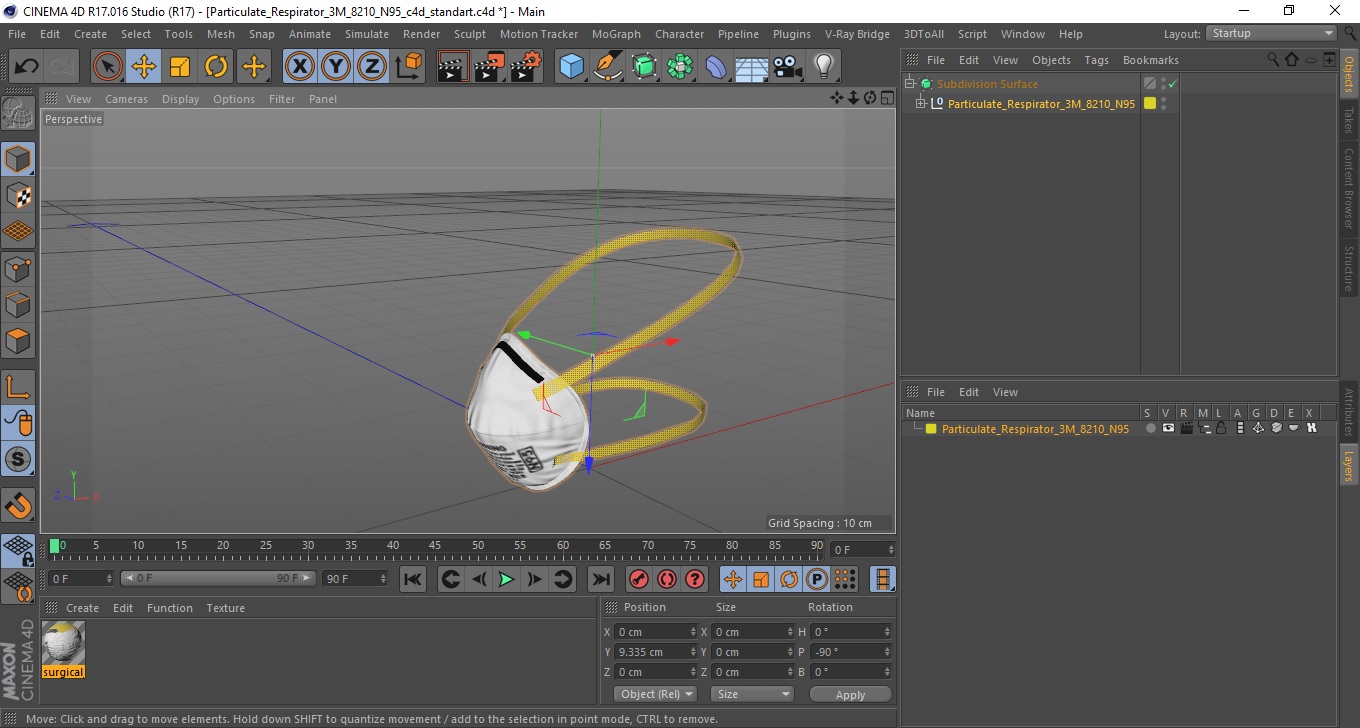Image resolution: width=1360 pixels, height=728 pixels.
Task: Open viewport Display menu
Action: pyautogui.click(x=181, y=99)
